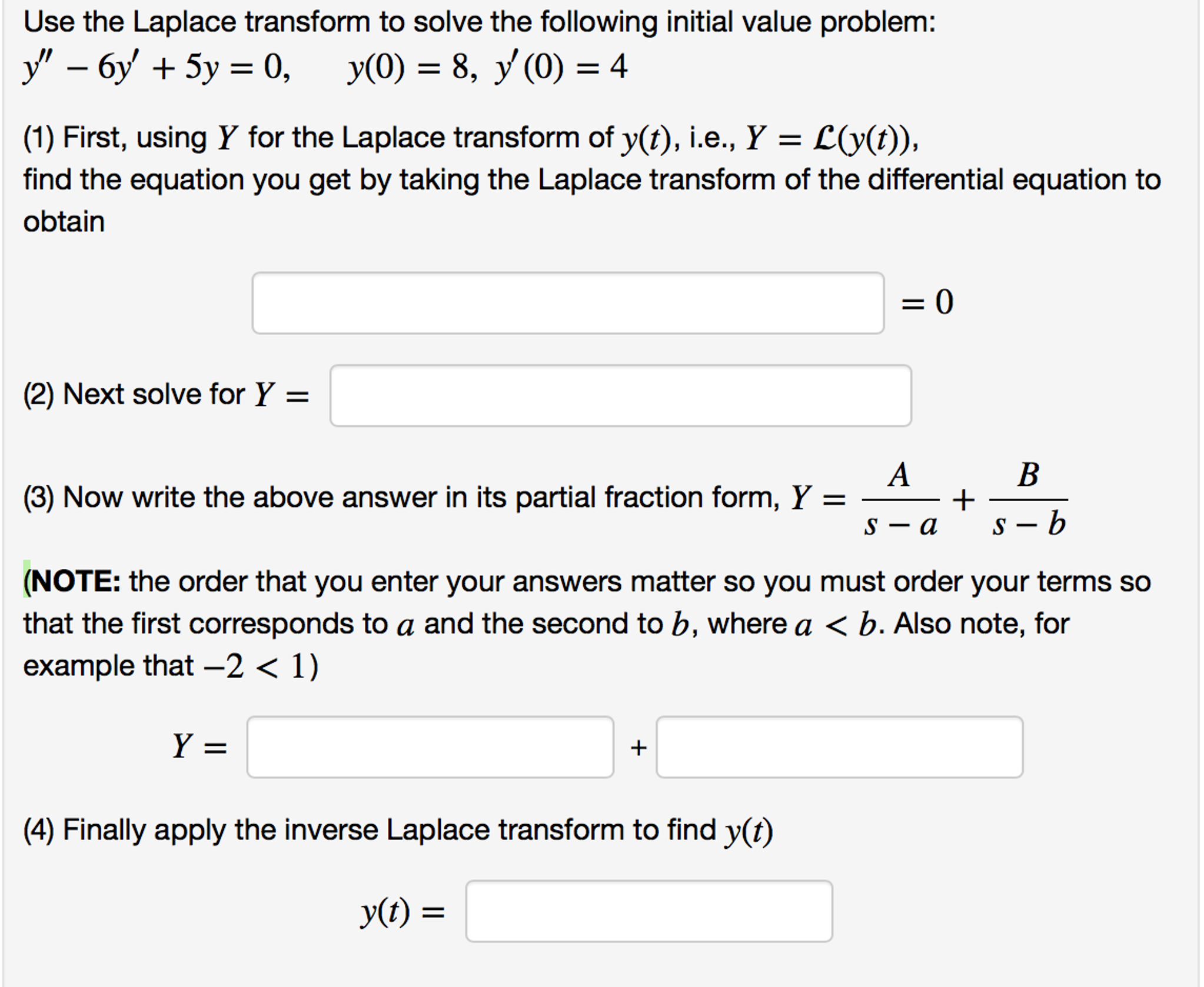Click the '(4) Finally apply the inverse Laplace' text
The width and height of the screenshot is (1204, 987).
[397, 831]
